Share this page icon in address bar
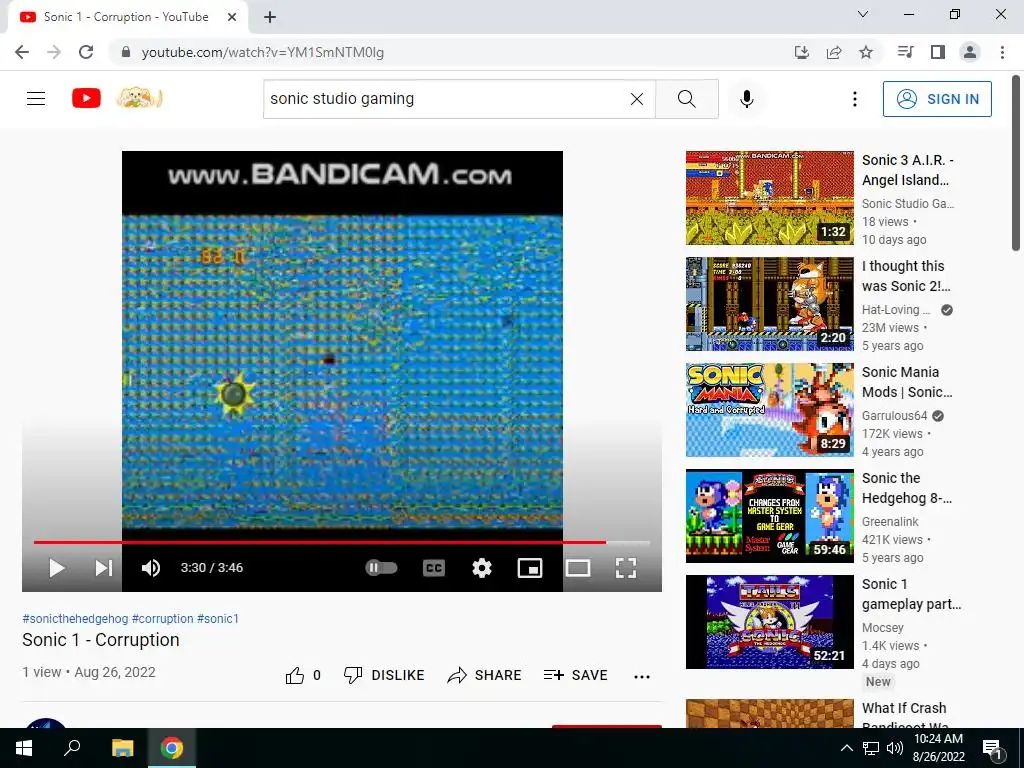Image resolution: width=1024 pixels, height=768 pixels. [834, 52]
